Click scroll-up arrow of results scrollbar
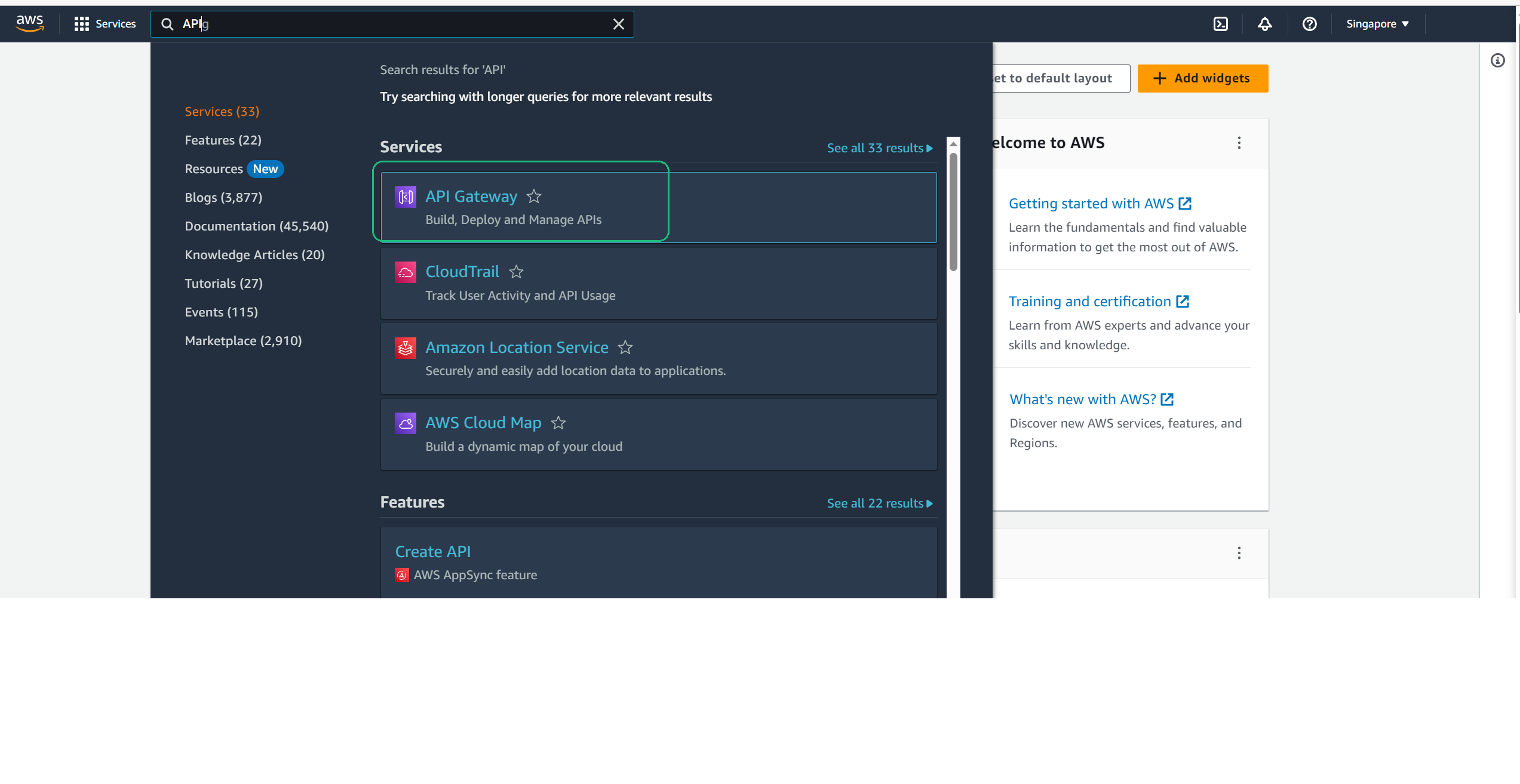 click(x=953, y=144)
